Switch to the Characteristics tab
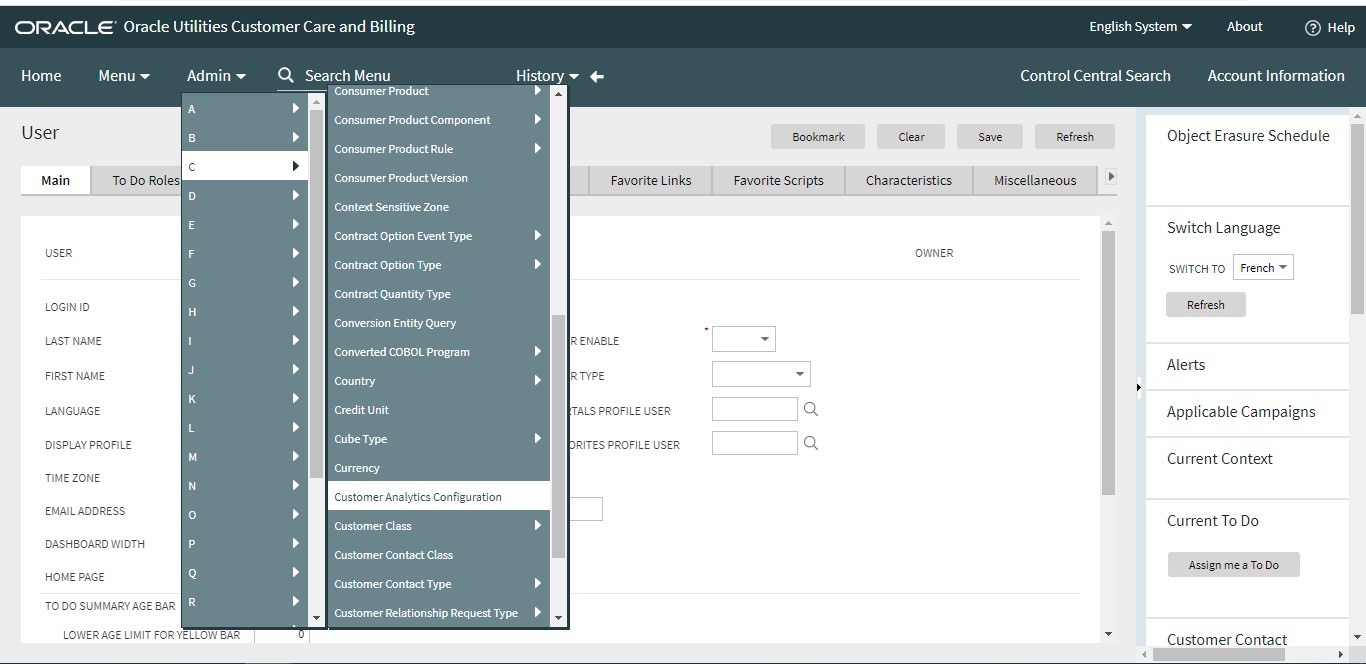The width and height of the screenshot is (1366, 664). point(908,180)
